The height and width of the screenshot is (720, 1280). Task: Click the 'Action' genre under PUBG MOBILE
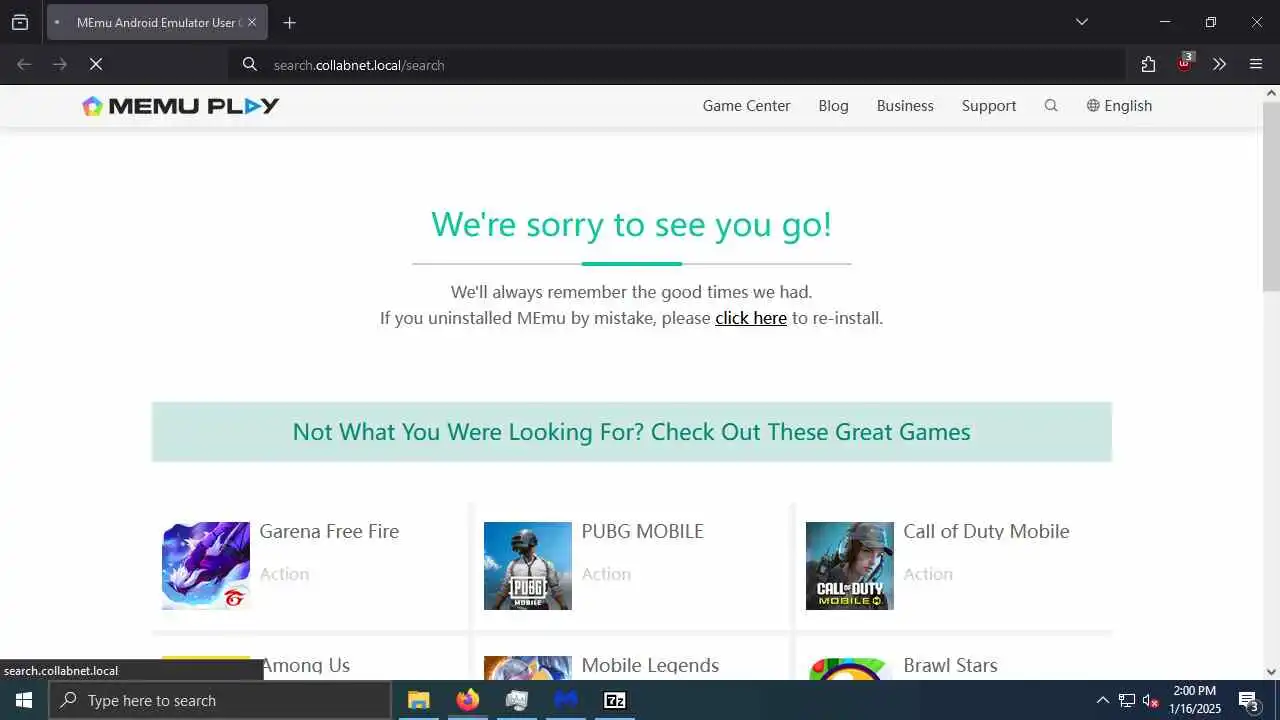[x=606, y=574]
